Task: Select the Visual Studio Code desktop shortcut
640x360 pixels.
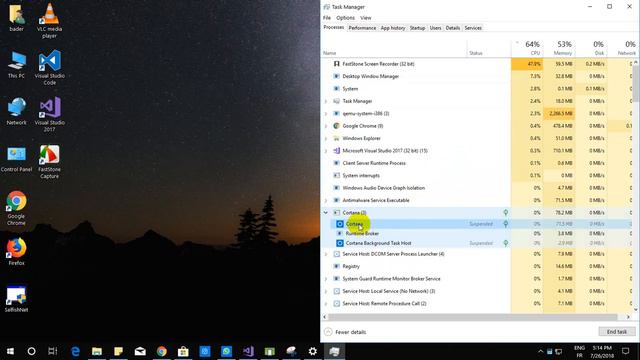Action: click(x=49, y=68)
